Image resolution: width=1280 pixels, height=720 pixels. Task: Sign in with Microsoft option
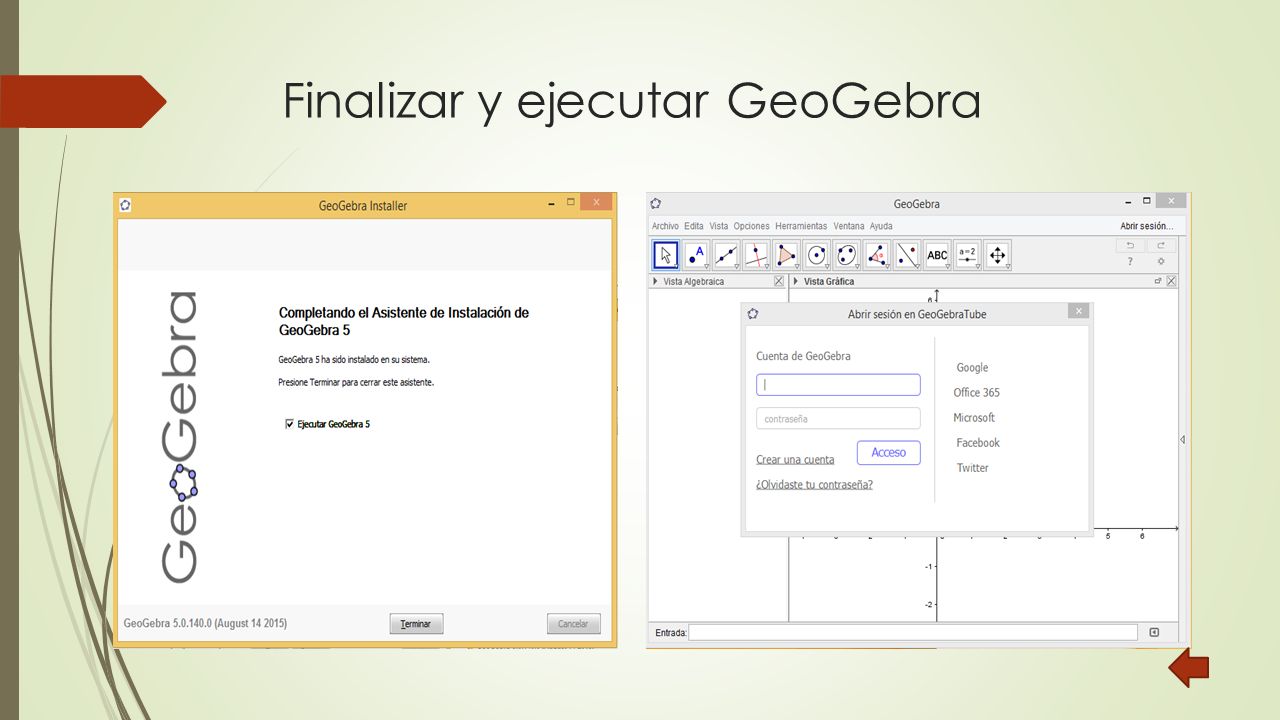point(974,418)
